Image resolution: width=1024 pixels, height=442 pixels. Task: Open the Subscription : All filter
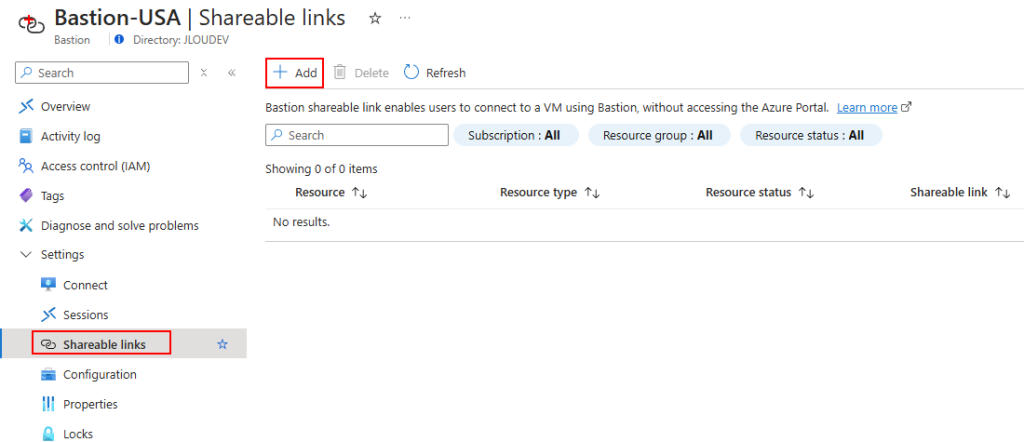[515, 135]
